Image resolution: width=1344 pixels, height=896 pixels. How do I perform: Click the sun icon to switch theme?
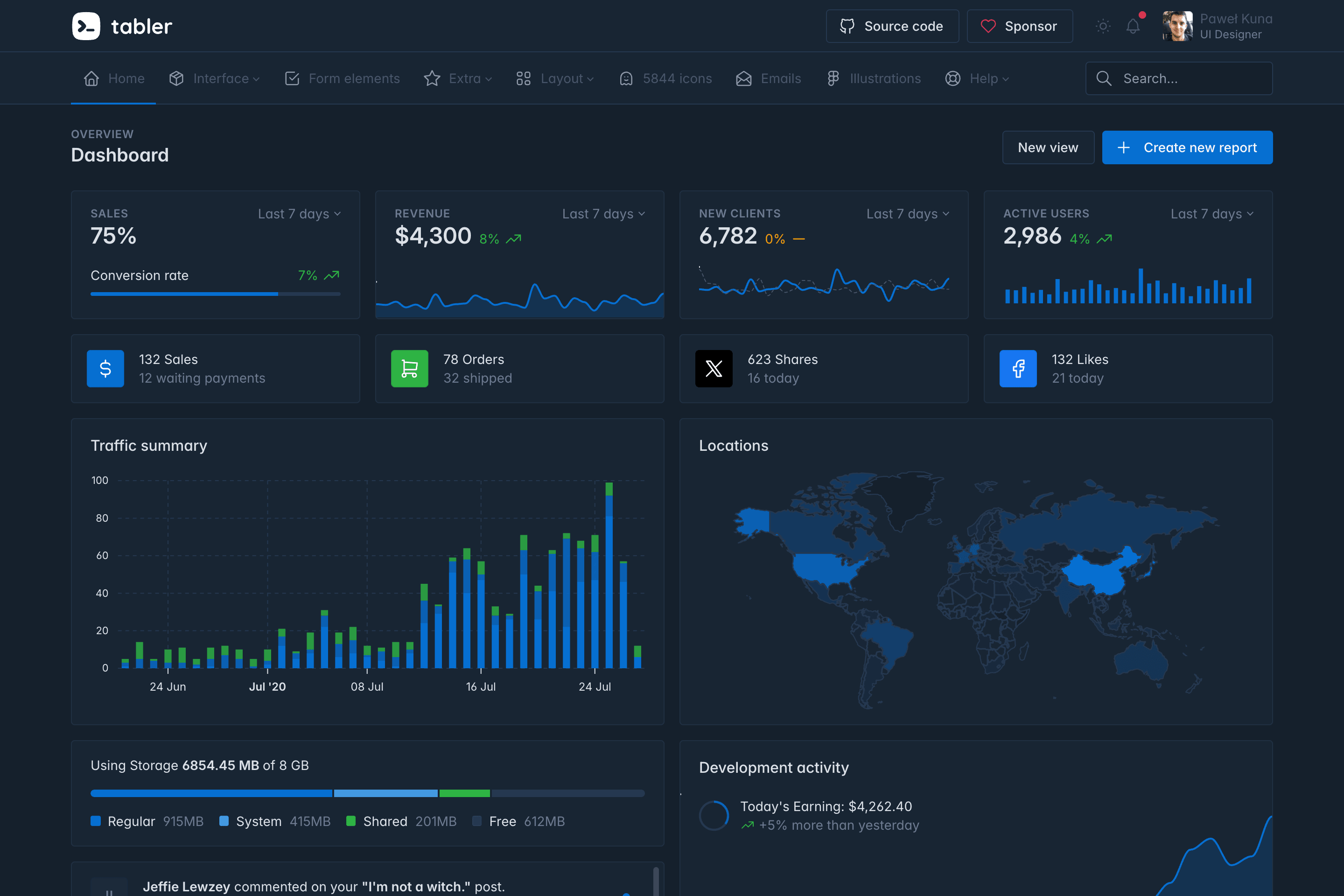click(1102, 26)
